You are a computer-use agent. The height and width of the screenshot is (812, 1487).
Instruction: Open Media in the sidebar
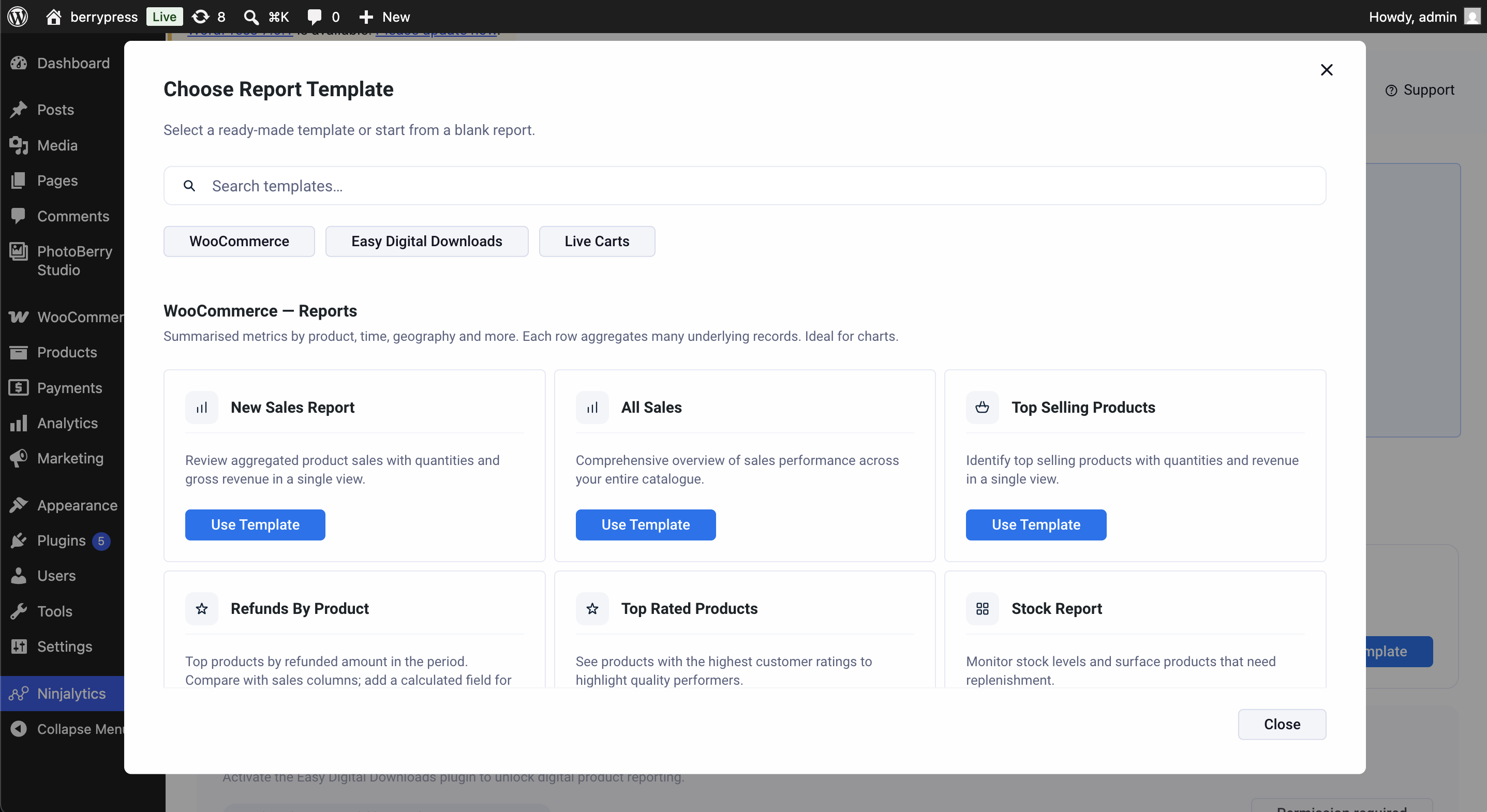tap(62, 145)
